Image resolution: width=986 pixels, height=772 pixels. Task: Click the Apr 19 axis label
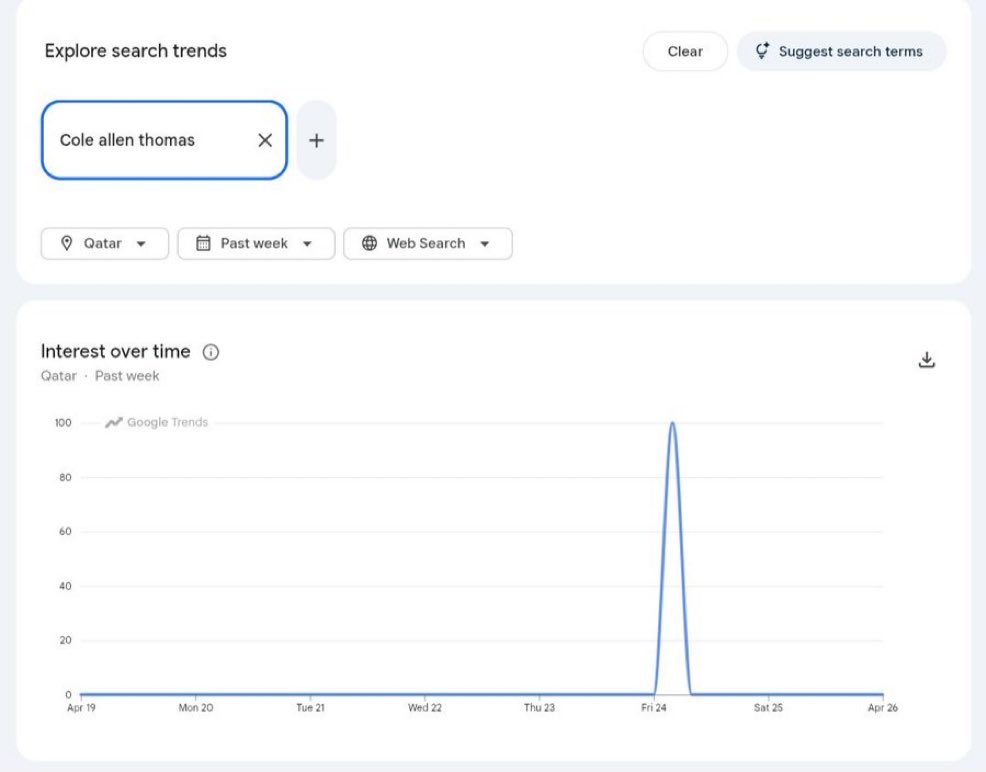pyautogui.click(x=81, y=708)
